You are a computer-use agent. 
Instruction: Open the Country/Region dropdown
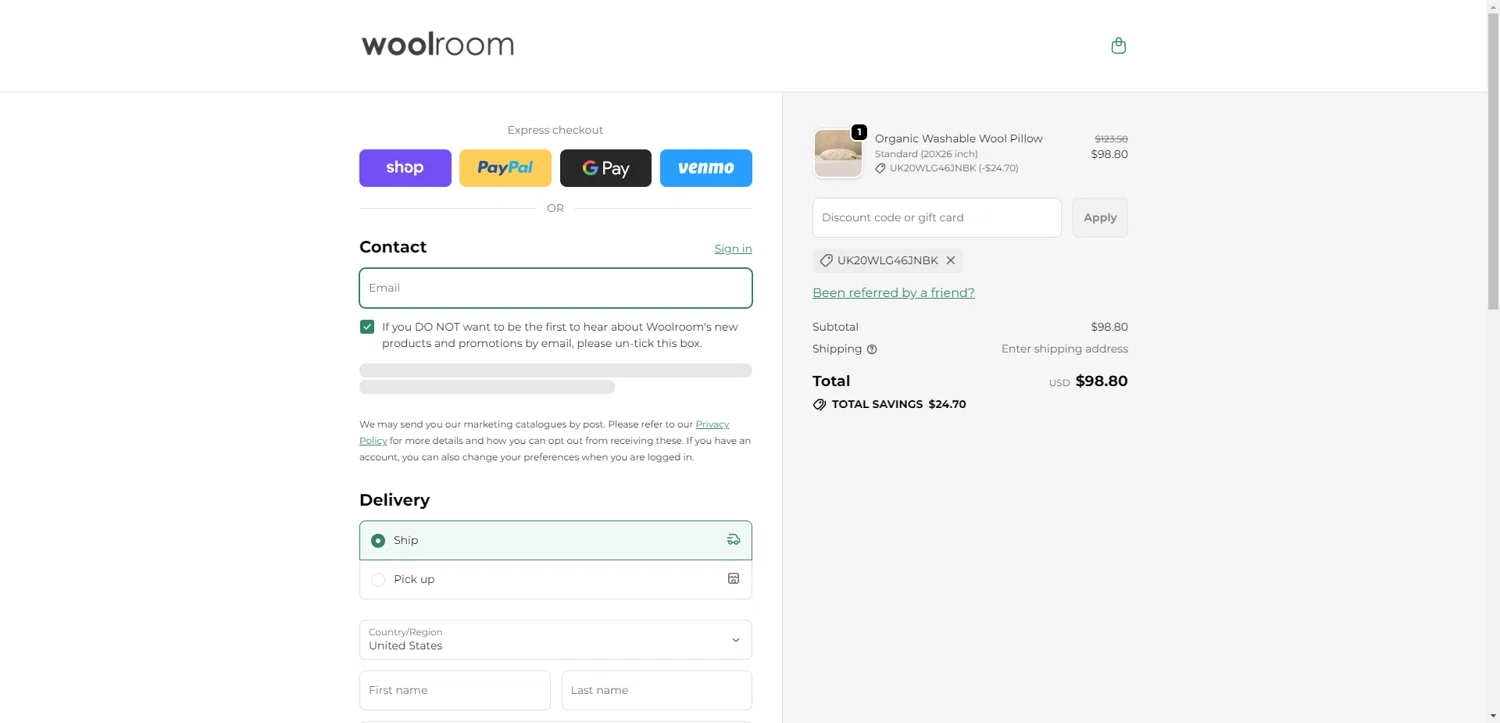555,640
